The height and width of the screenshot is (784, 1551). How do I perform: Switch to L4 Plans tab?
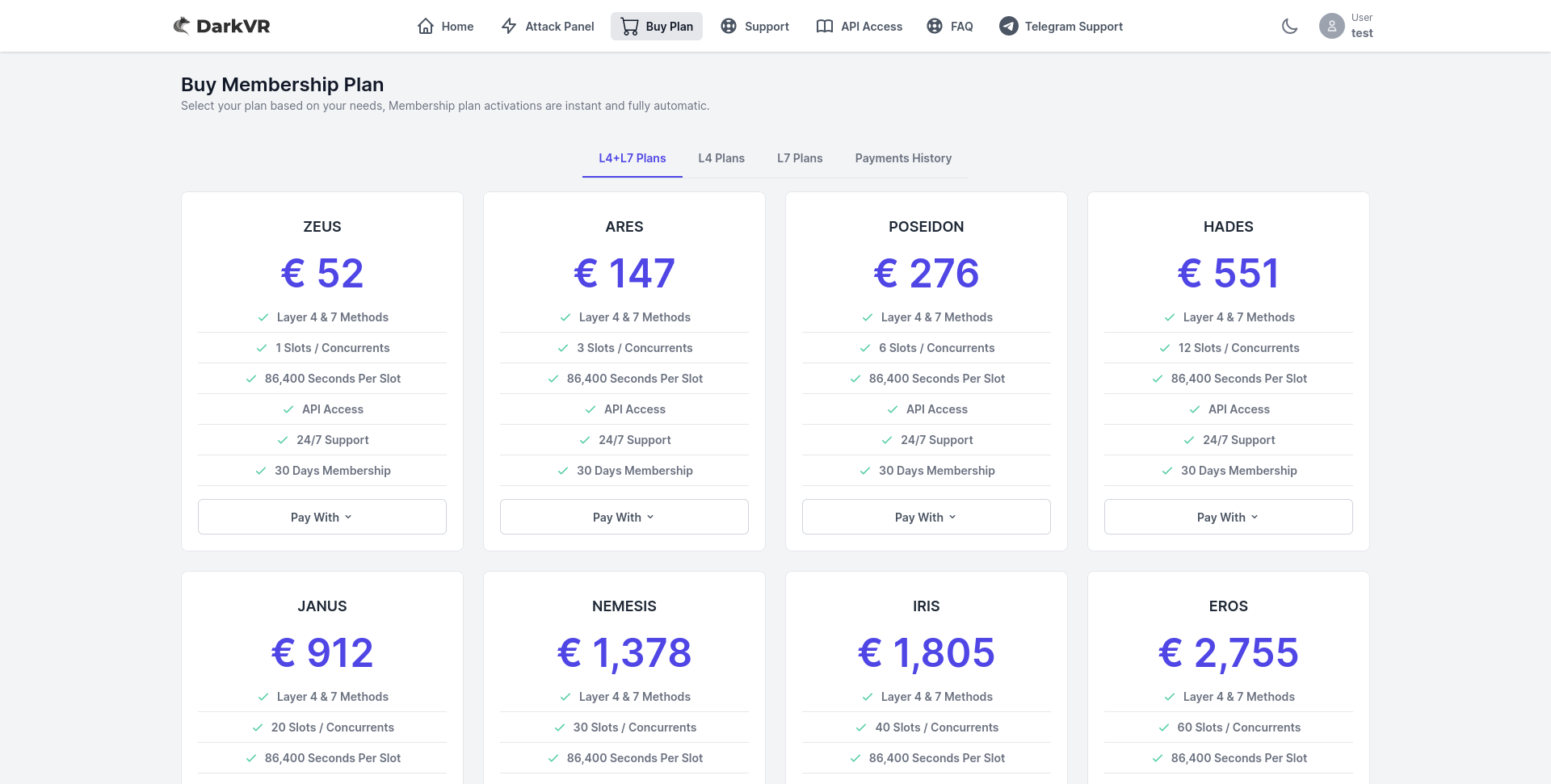tap(721, 158)
